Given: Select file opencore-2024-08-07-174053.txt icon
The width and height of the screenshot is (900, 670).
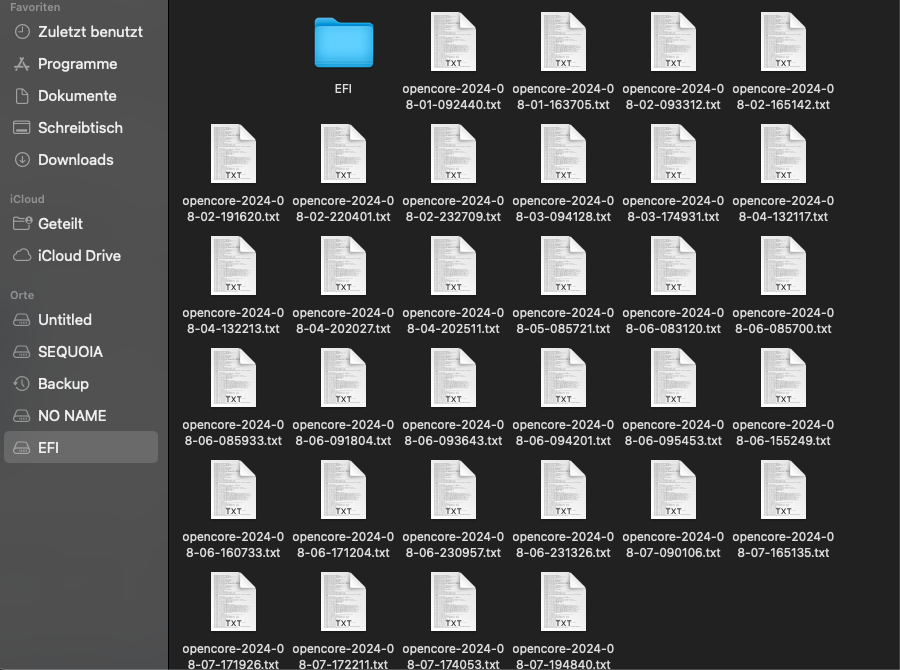Looking at the screenshot, I should tap(453, 601).
